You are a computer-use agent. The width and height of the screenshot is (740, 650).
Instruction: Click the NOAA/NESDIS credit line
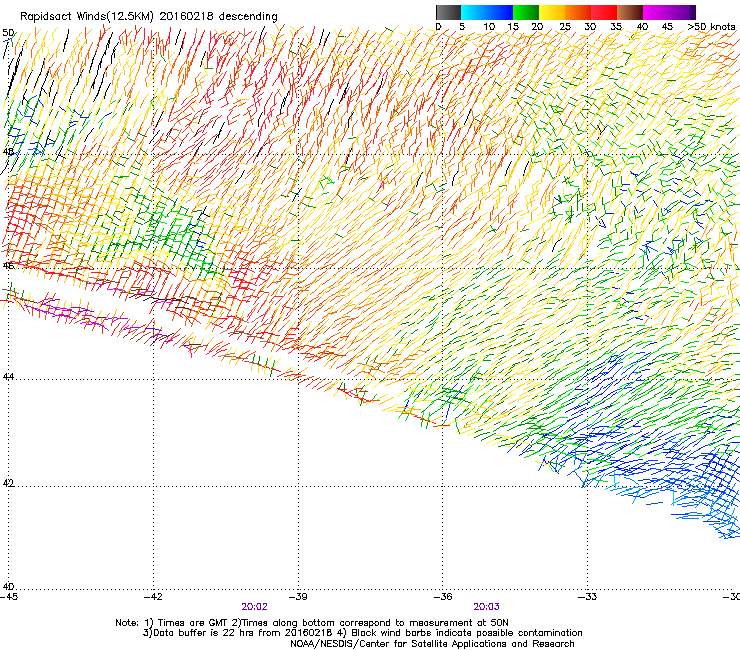point(432,644)
